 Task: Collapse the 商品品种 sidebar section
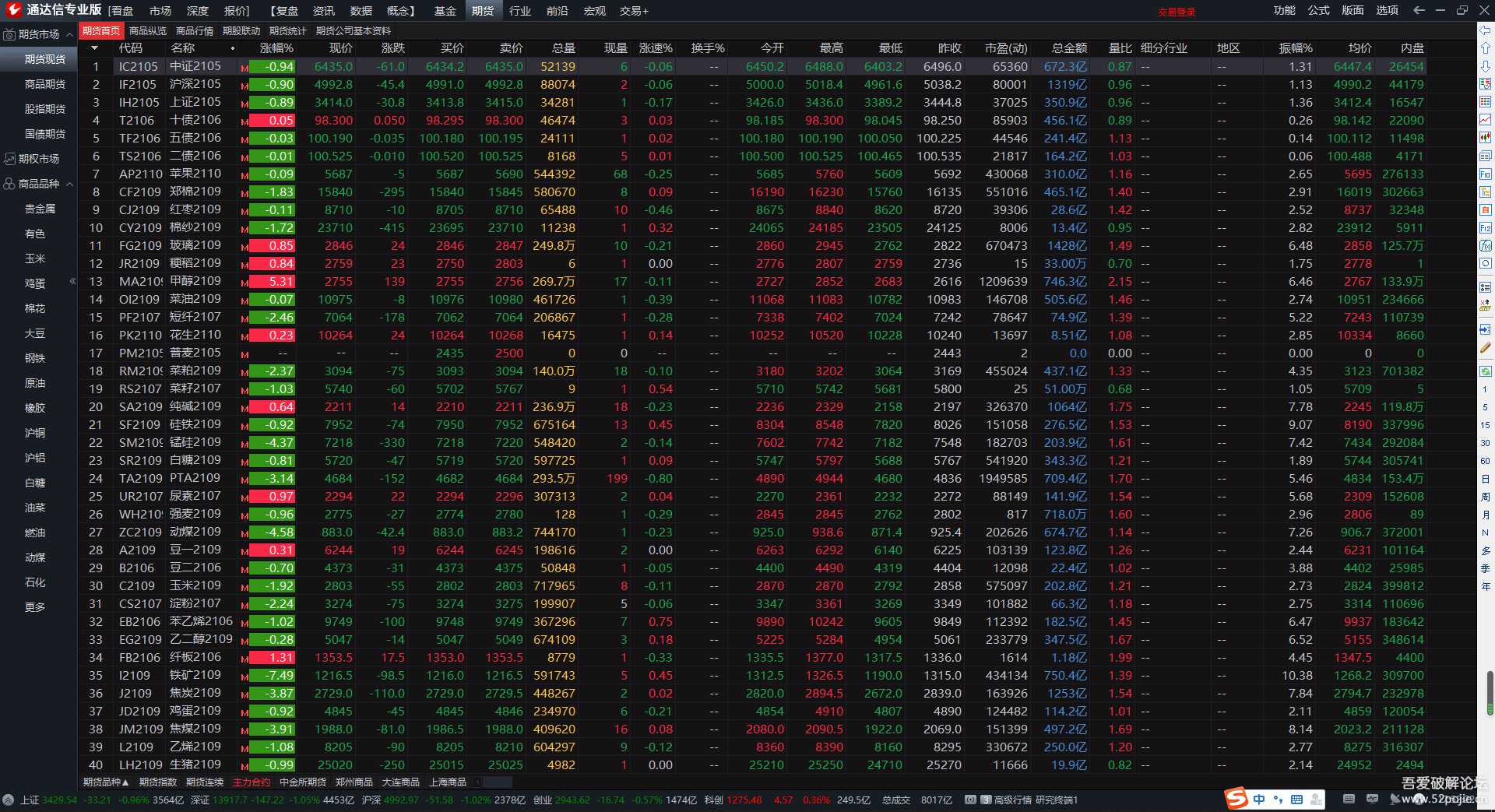(70, 184)
